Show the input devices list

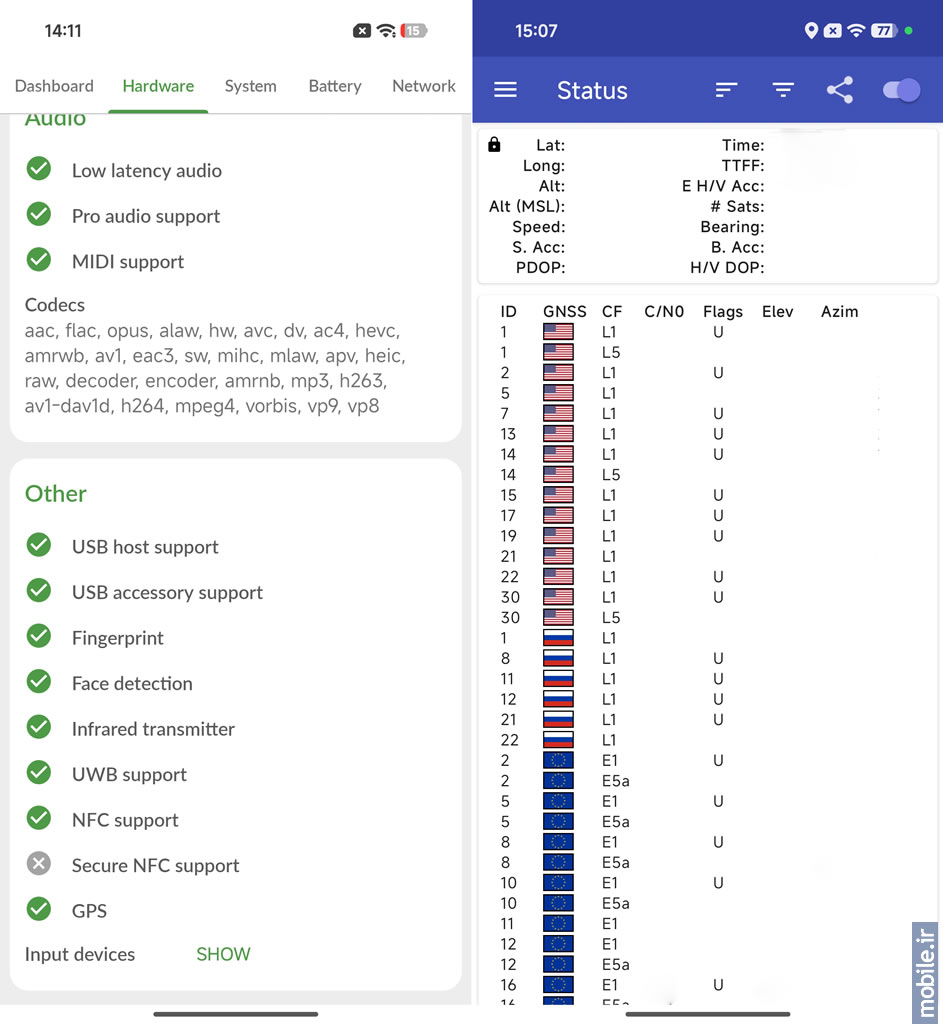(223, 954)
